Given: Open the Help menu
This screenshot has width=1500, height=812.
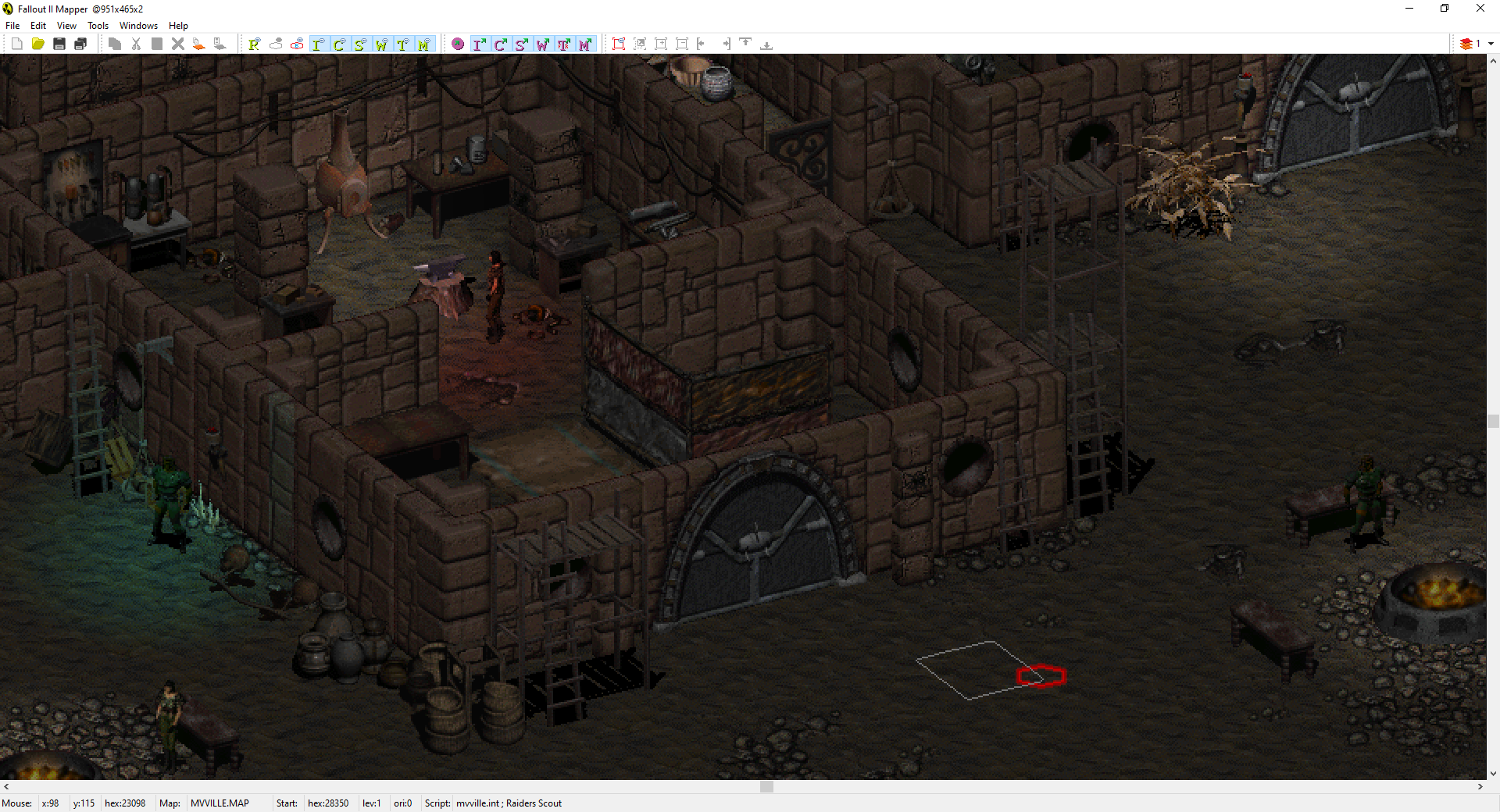Looking at the screenshot, I should tap(178, 26).
